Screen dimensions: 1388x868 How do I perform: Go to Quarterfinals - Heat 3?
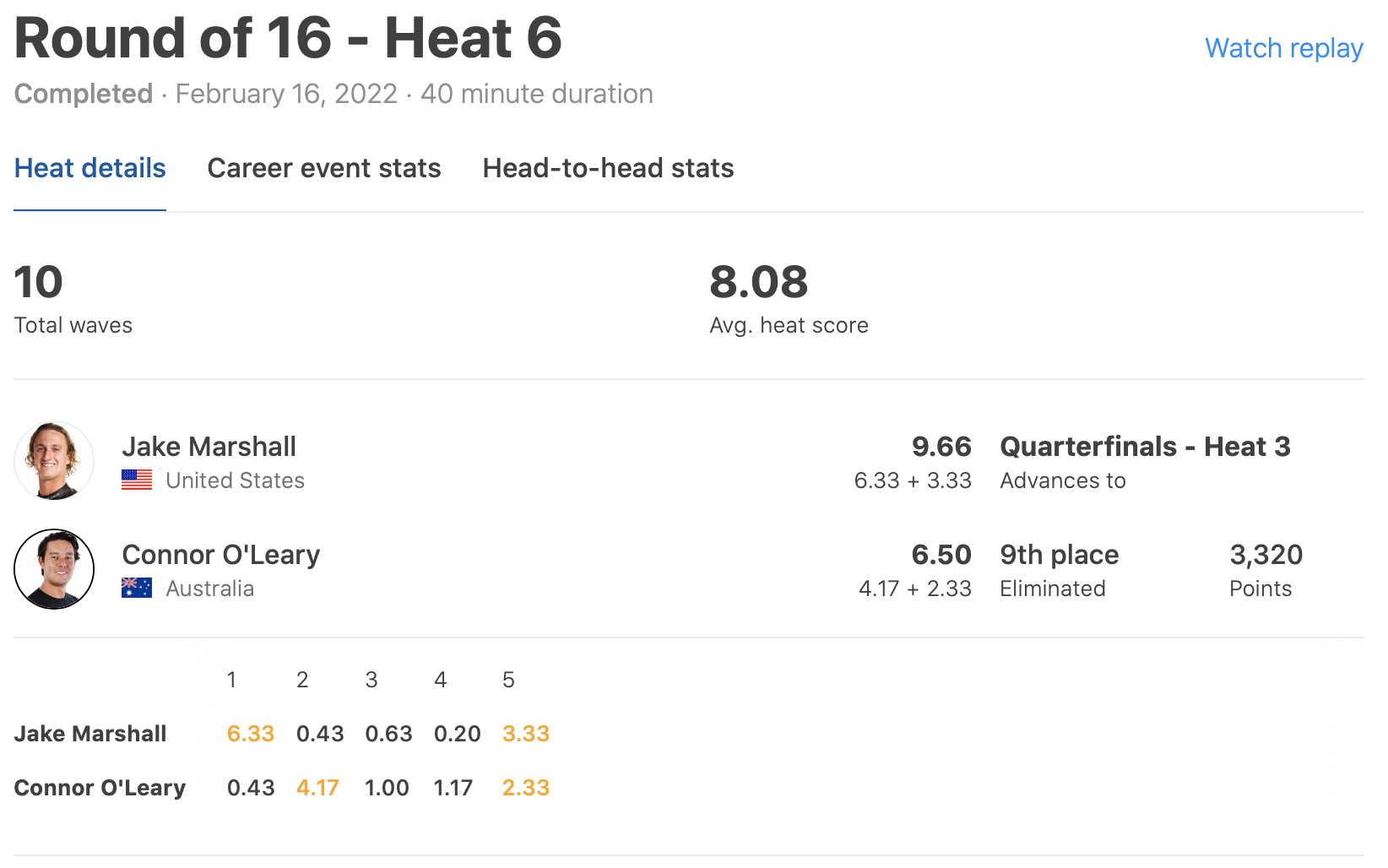click(1145, 447)
